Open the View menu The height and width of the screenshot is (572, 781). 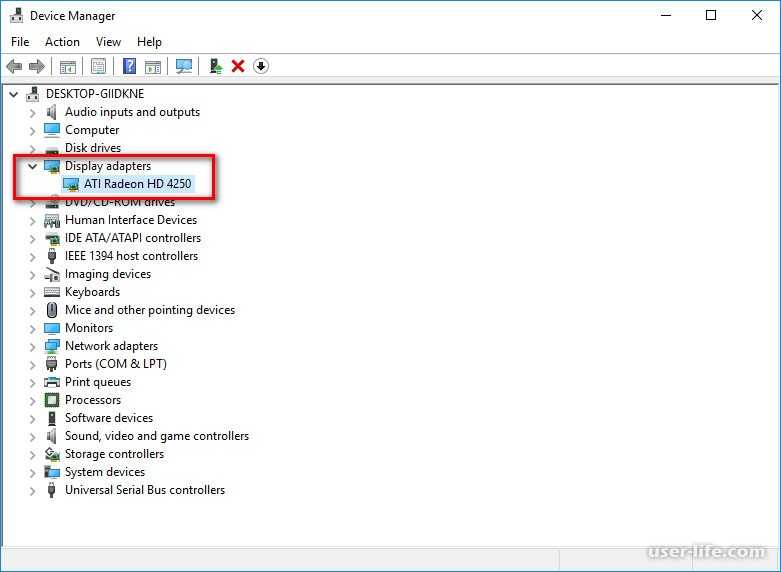pyautogui.click(x=108, y=42)
